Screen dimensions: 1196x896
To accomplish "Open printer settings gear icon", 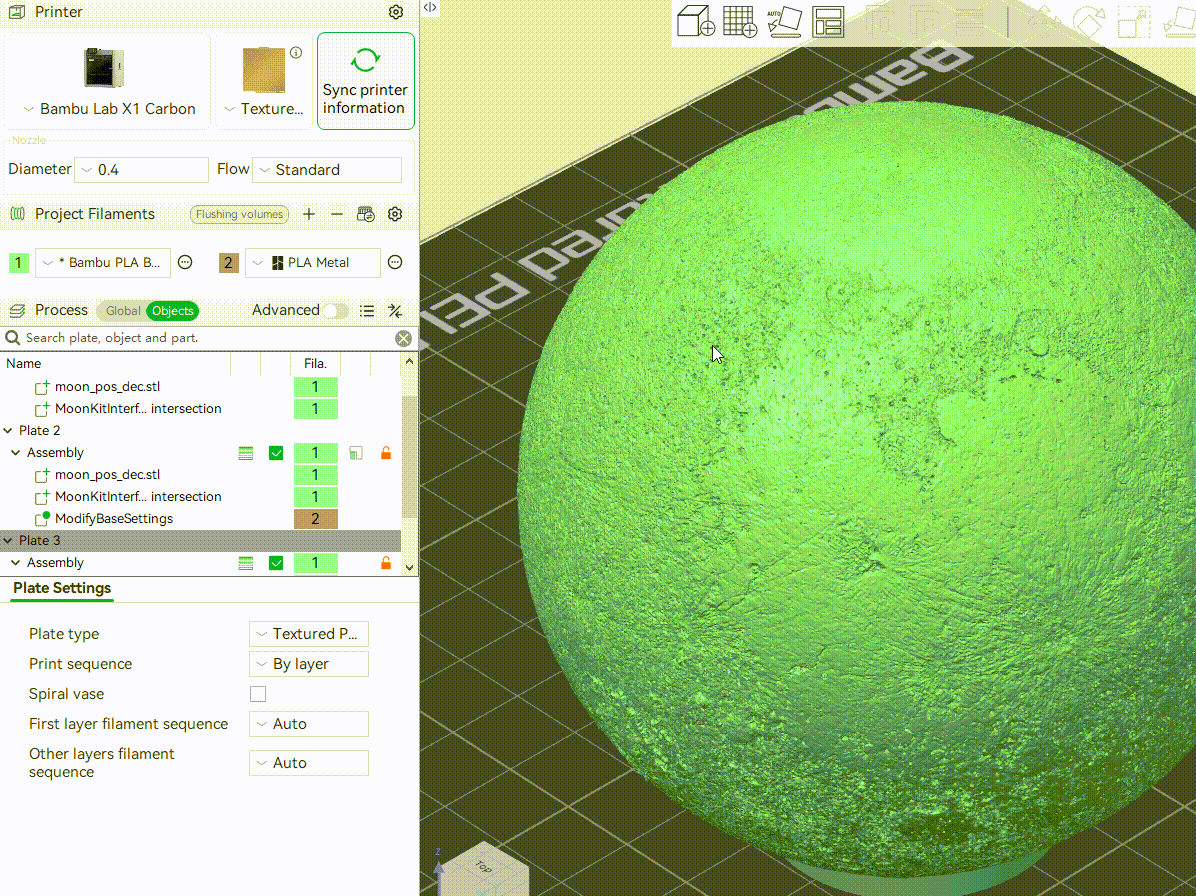I will click(x=396, y=12).
